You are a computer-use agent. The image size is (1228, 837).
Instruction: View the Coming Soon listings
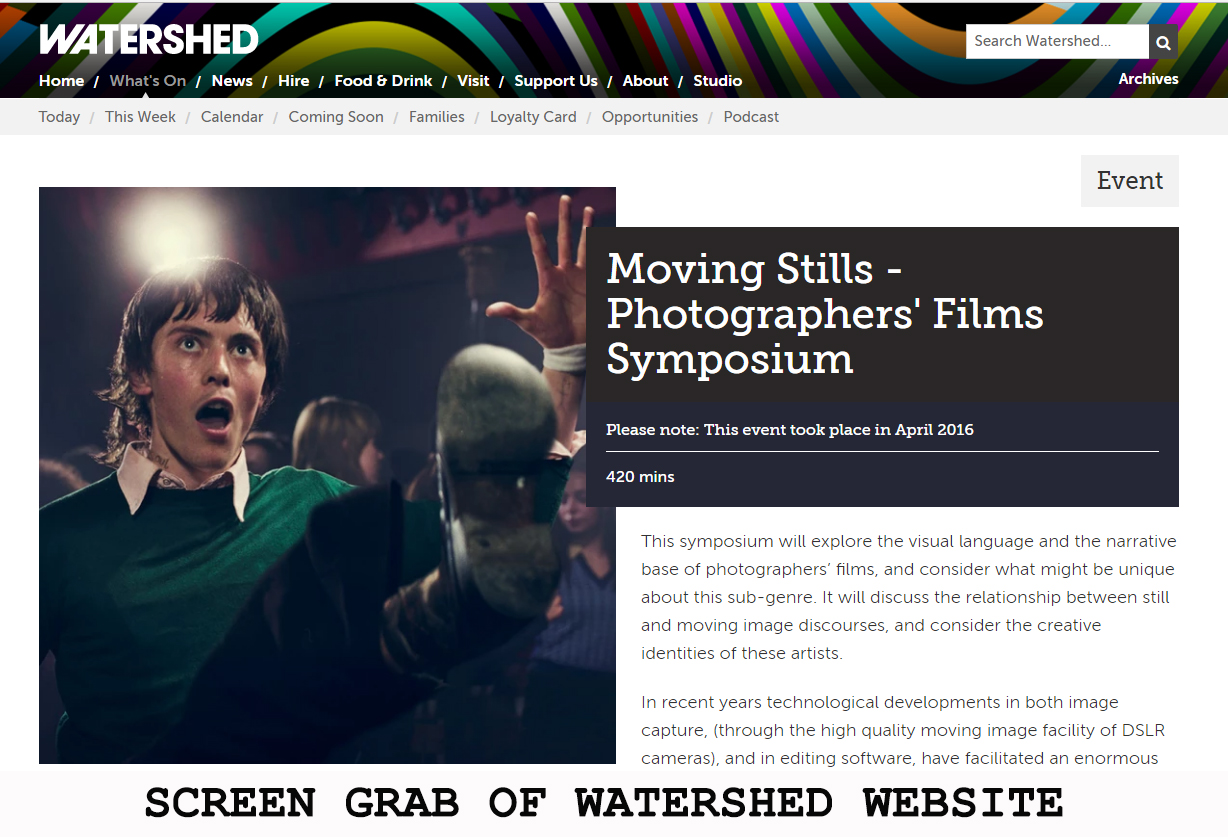336,117
